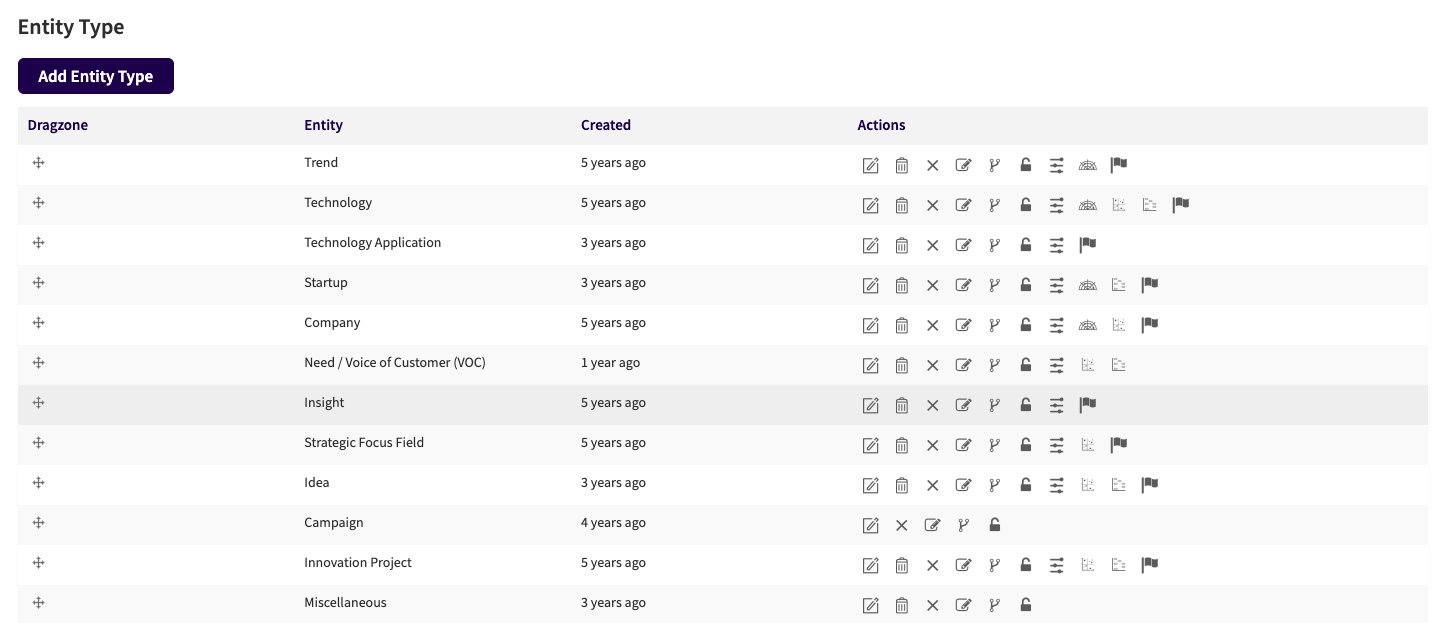Image resolution: width=1440 pixels, height=623 pixels.
Task: Remove Campaign using the X icon
Action: pos(901,525)
